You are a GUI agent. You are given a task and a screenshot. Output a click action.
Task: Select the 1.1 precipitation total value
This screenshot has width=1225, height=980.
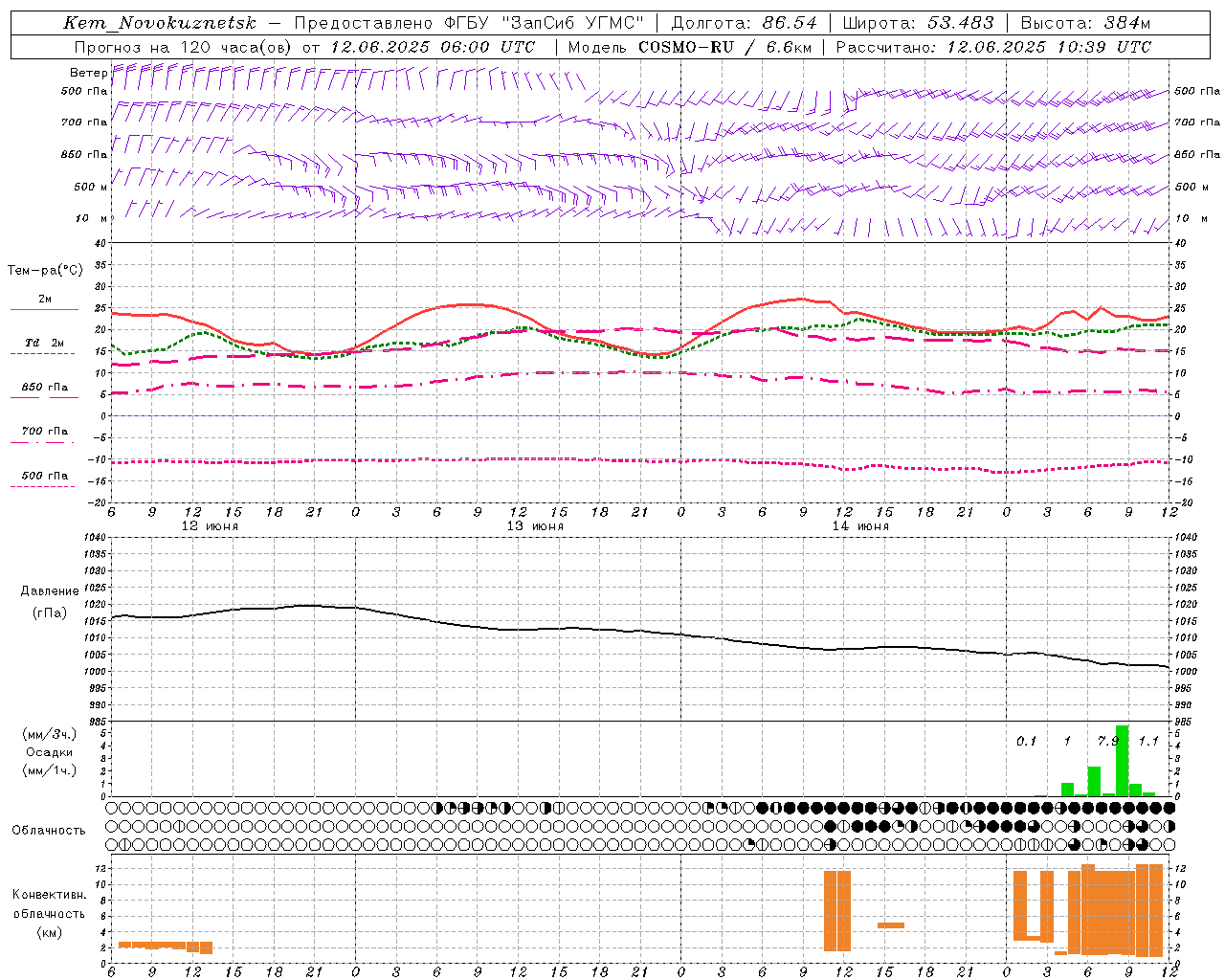(x=1148, y=741)
